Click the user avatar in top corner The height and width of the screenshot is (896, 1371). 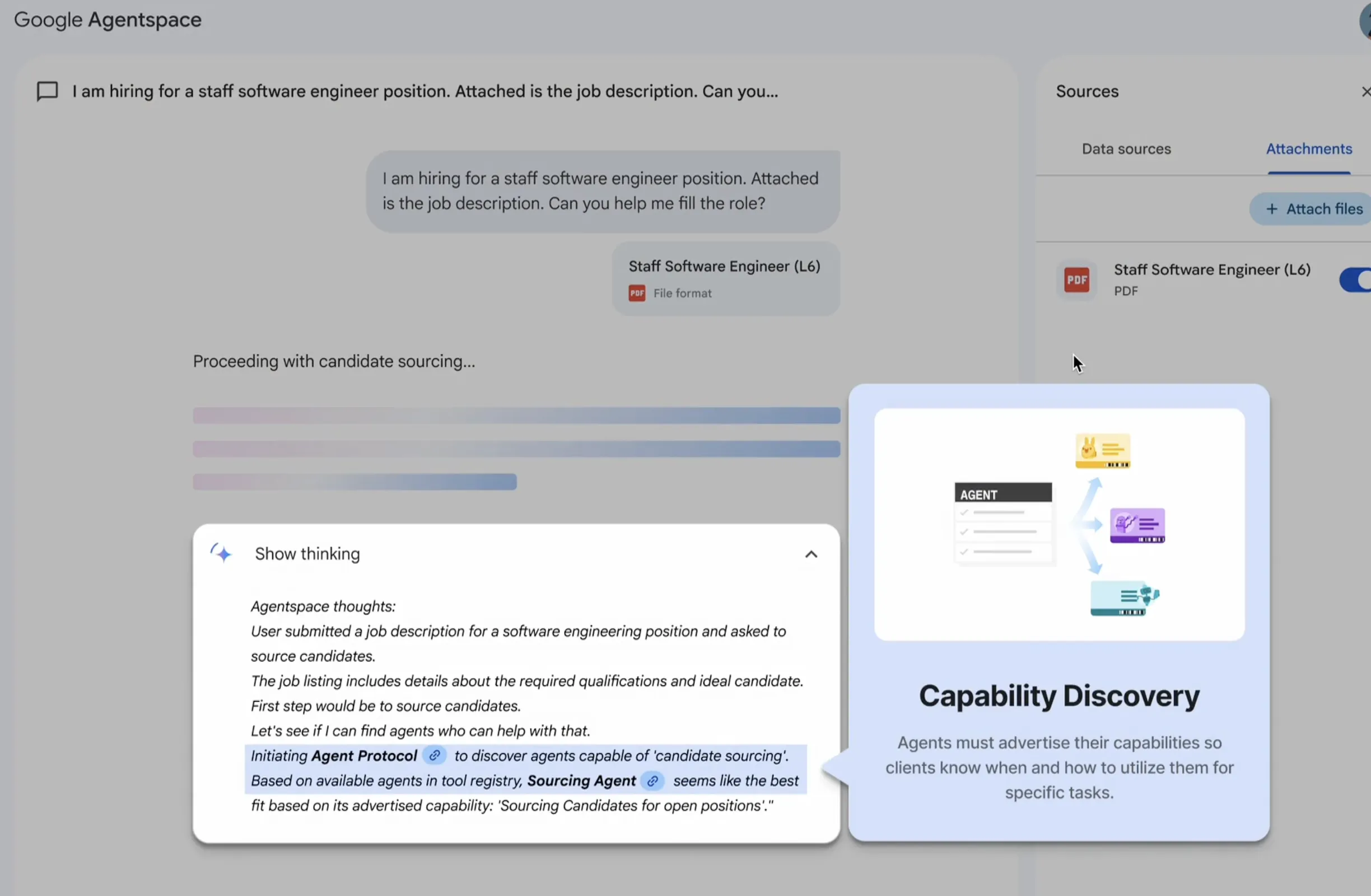pos(1365,22)
